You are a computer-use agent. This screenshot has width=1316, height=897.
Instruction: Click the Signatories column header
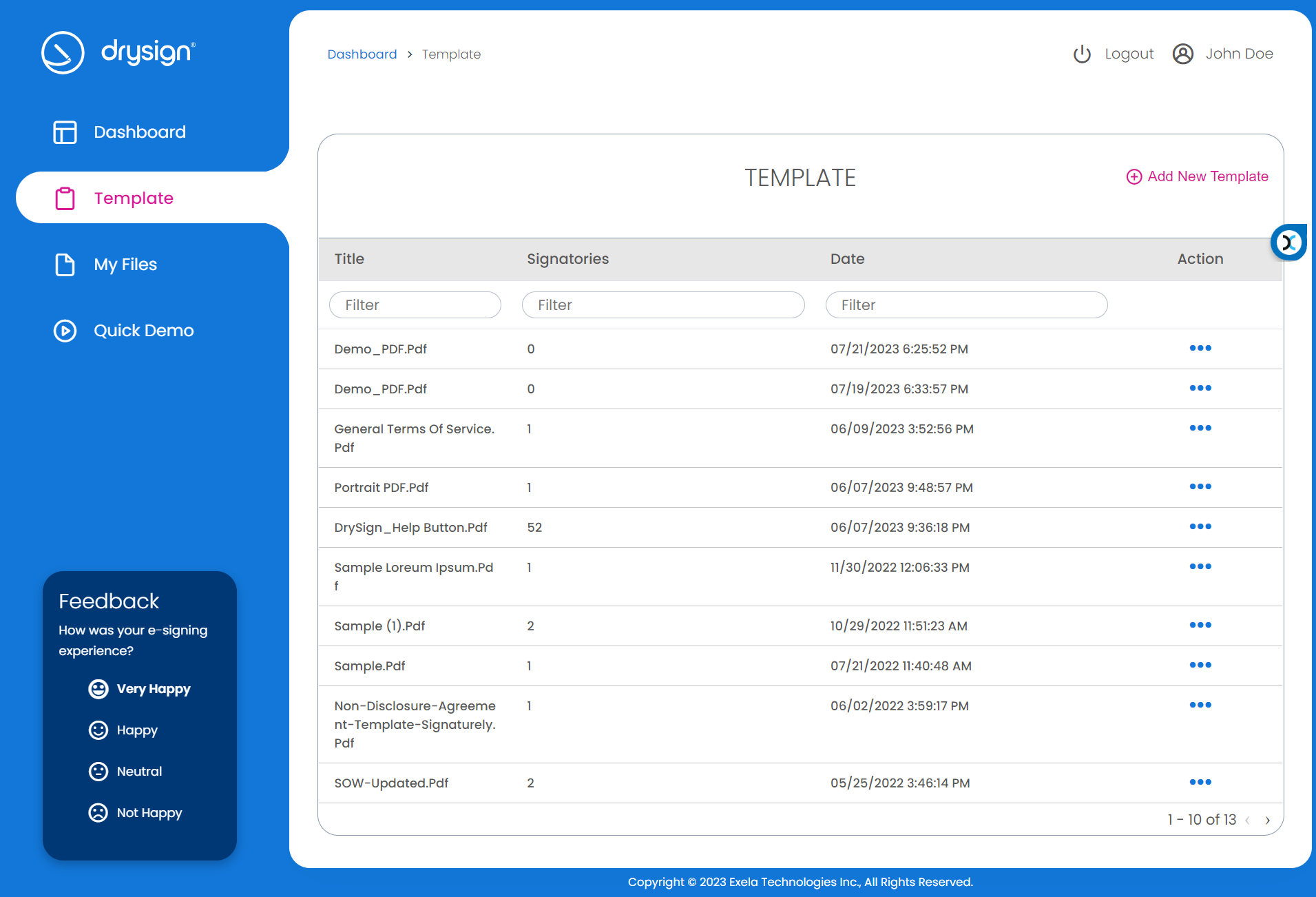point(568,259)
